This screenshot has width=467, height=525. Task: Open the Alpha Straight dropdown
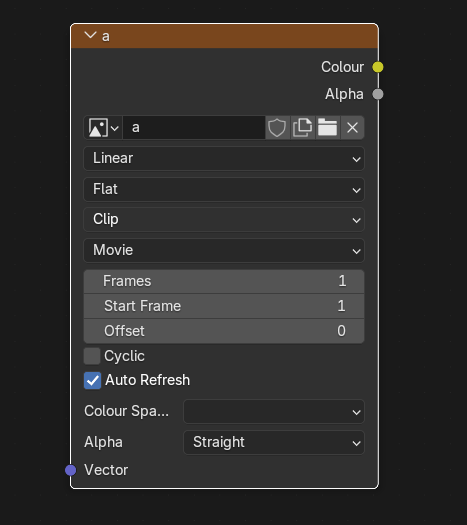click(274, 442)
